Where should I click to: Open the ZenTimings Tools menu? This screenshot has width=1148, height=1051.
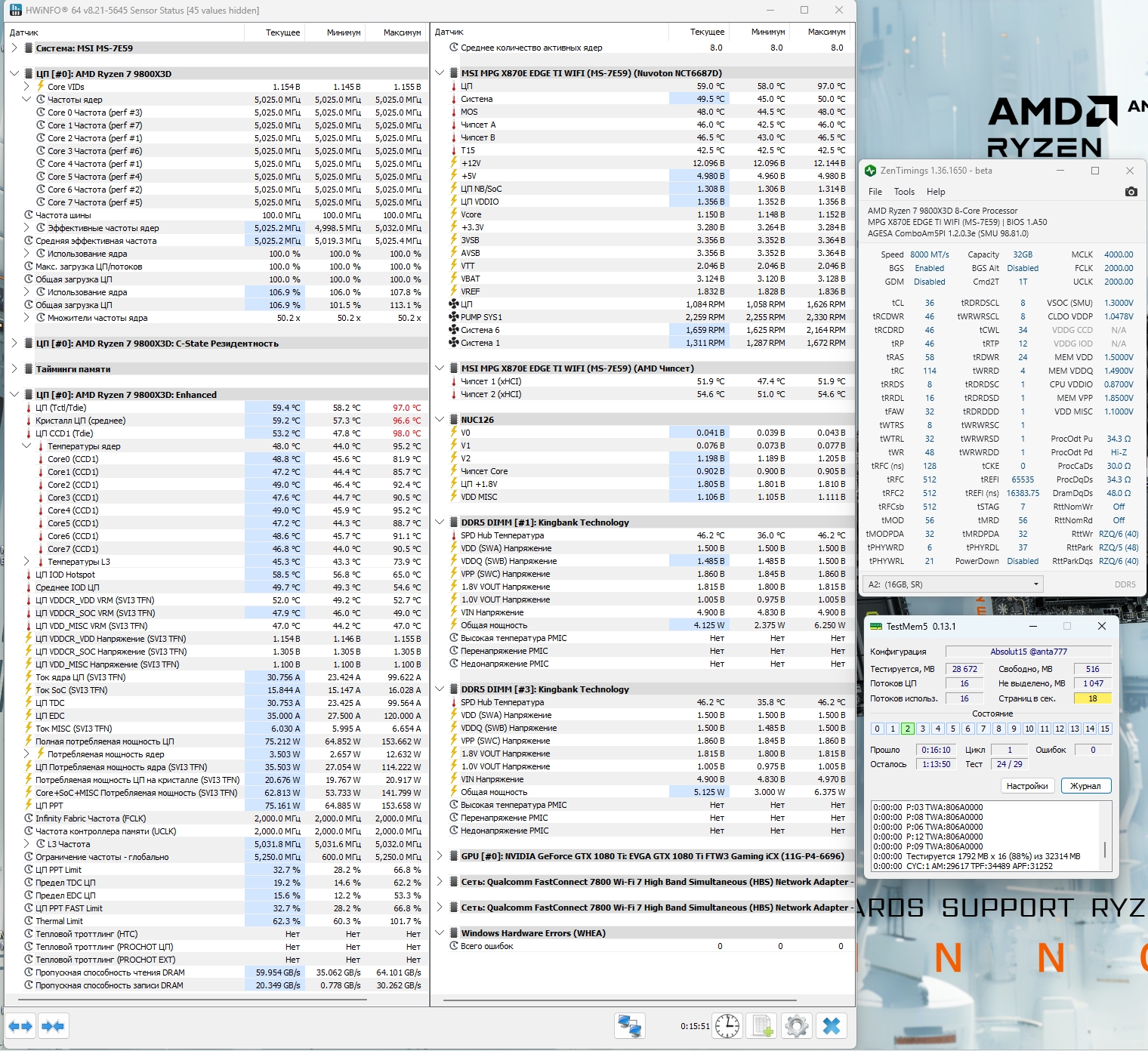tap(904, 192)
